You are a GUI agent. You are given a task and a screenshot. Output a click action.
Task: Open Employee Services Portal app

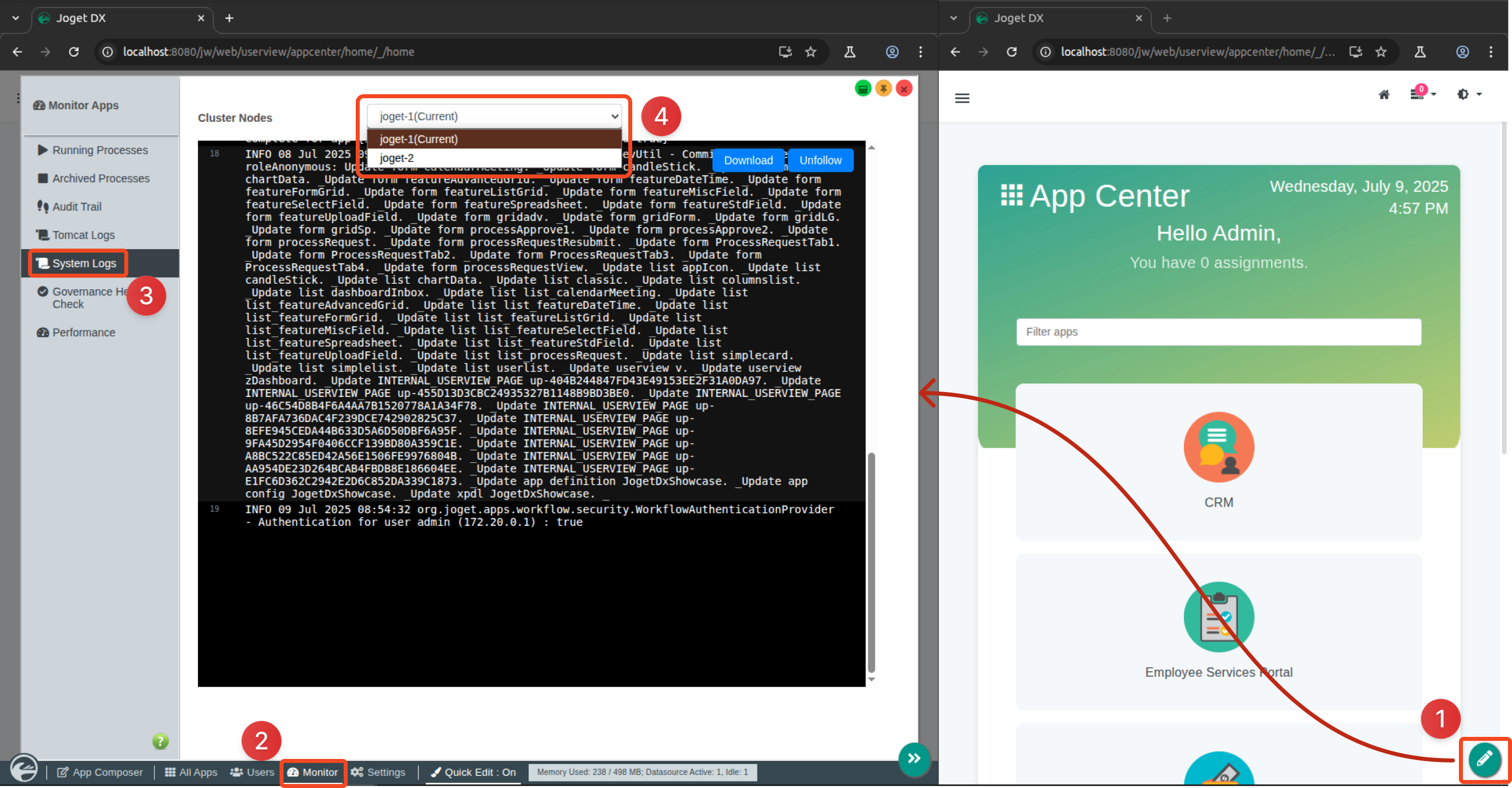[x=1218, y=631]
